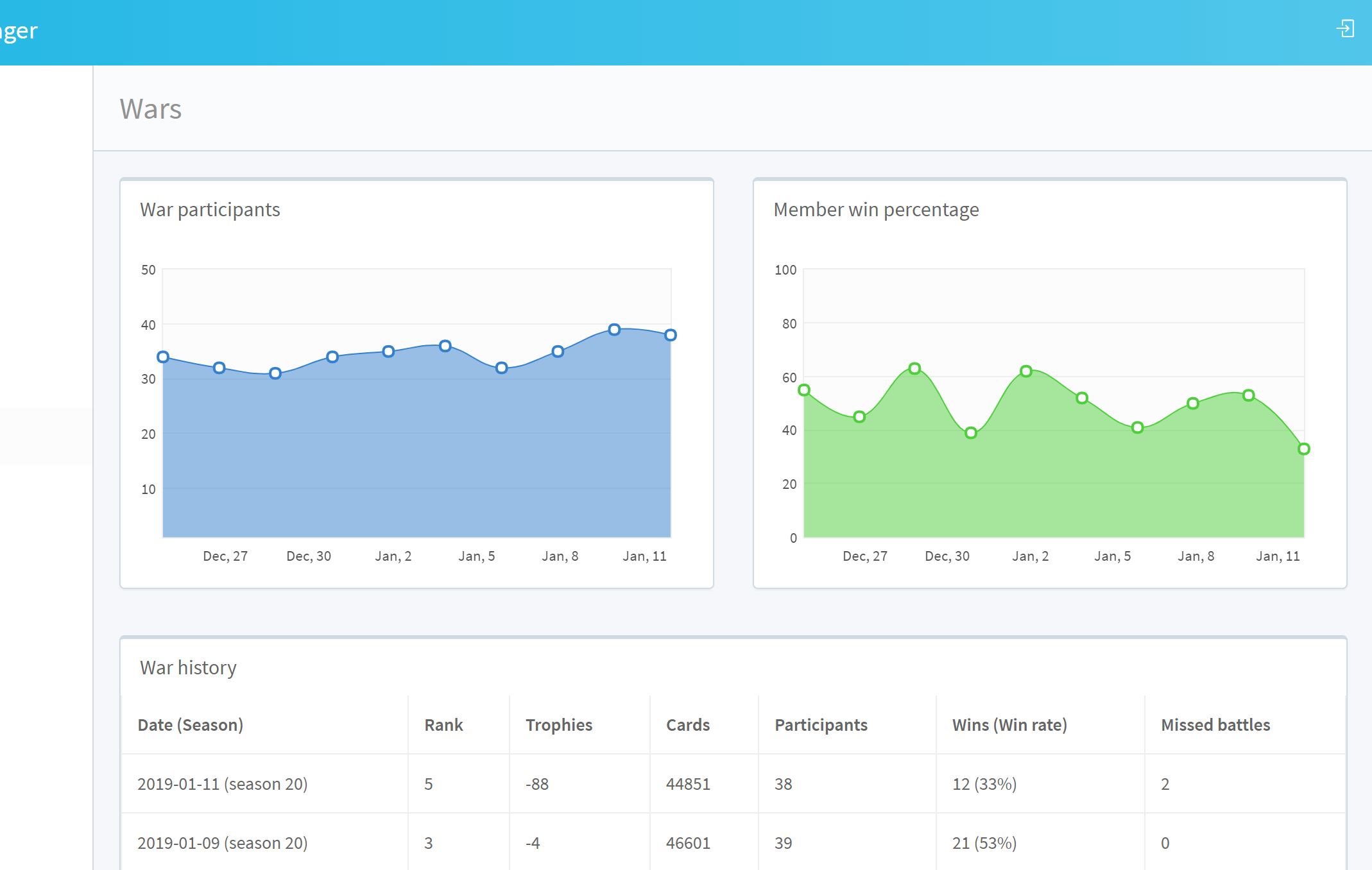The height and width of the screenshot is (870, 1372).
Task: Click the 2019-01-11 (season 20) war row
Action: pyautogui.click(x=222, y=784)
